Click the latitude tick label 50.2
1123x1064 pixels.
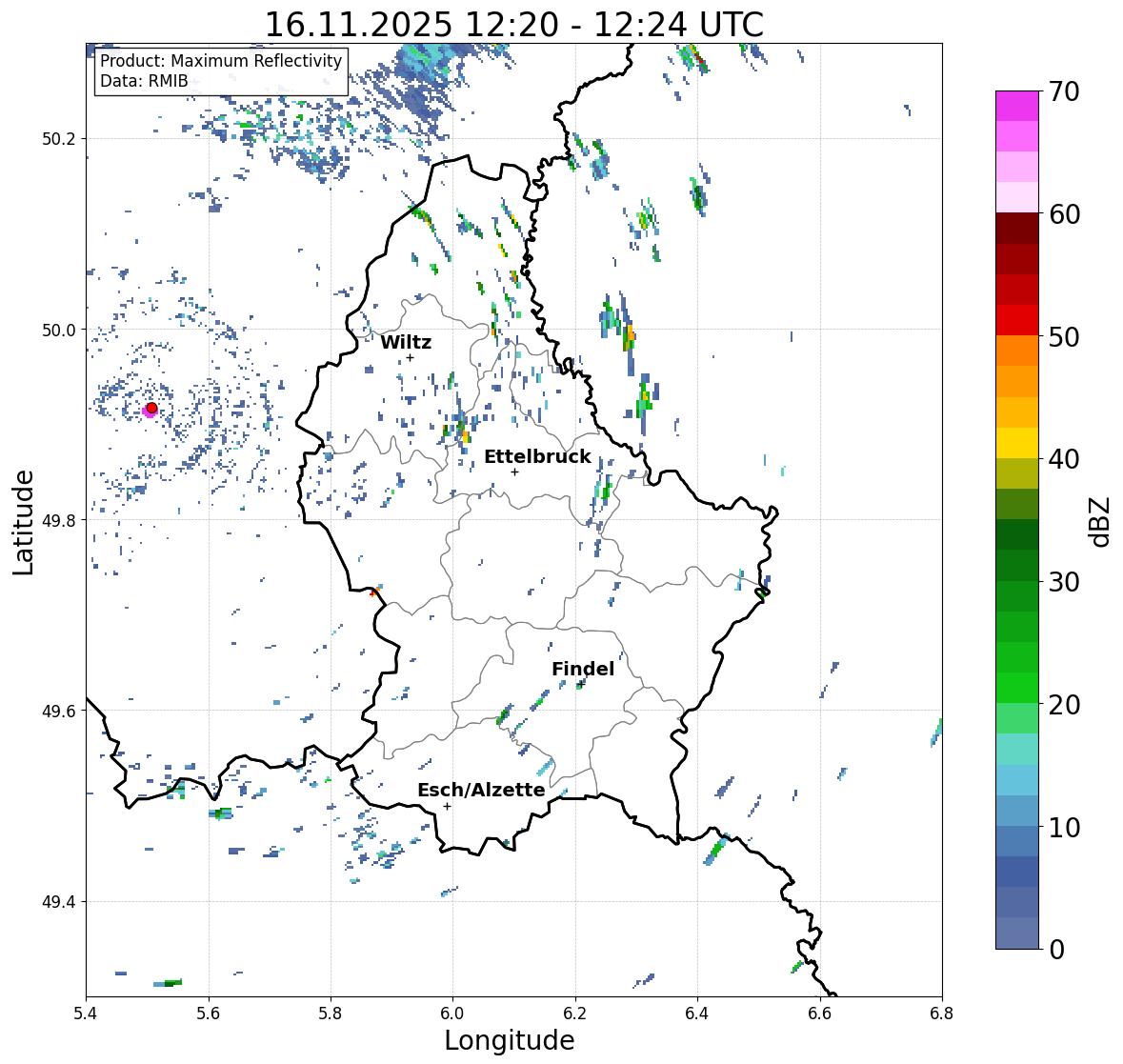click(x=59, y=139)
